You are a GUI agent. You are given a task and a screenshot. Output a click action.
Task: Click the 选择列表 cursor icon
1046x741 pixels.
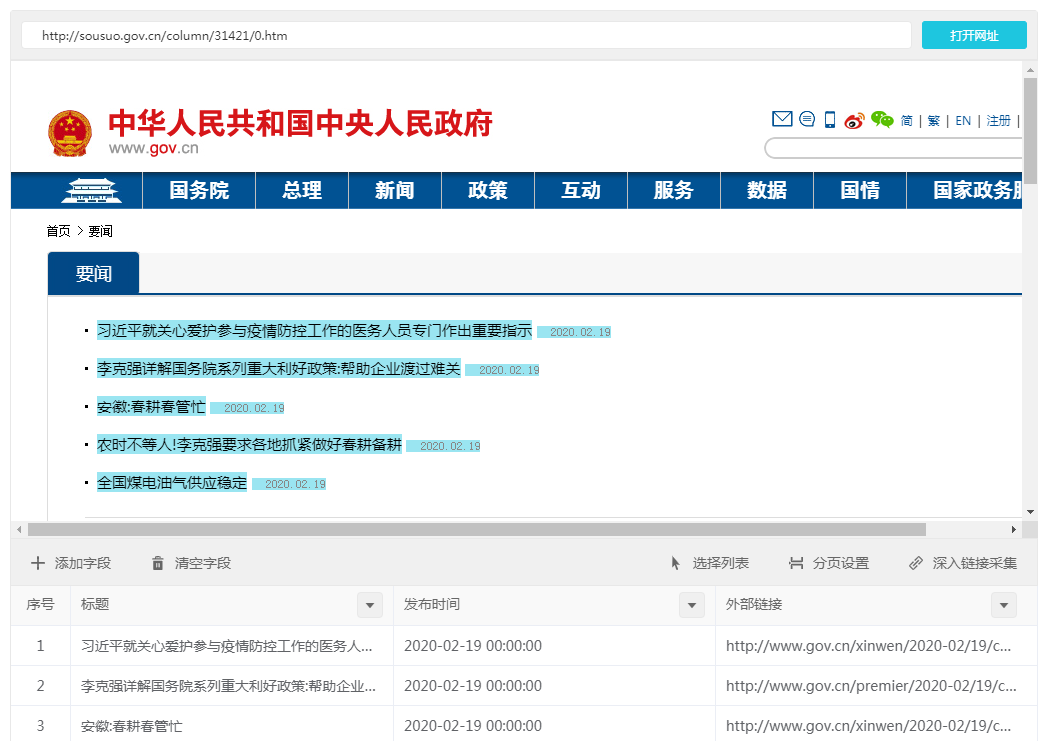(x=676, y=563)
